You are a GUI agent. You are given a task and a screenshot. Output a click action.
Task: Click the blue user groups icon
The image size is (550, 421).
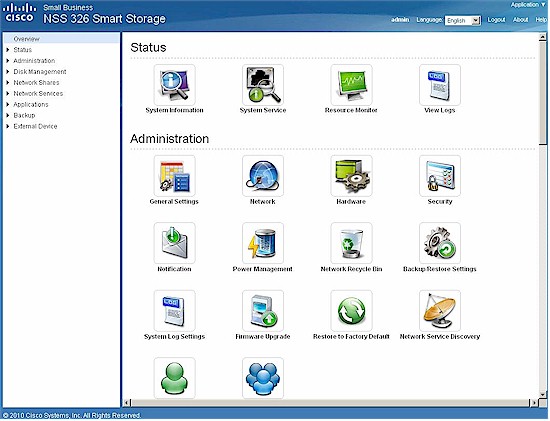[x=263, y=378]
